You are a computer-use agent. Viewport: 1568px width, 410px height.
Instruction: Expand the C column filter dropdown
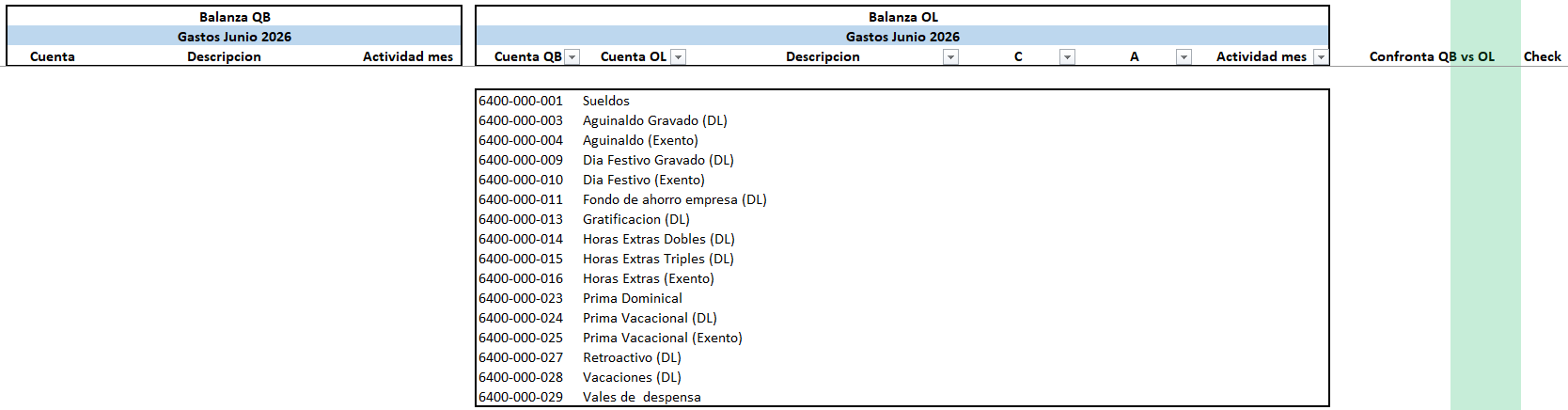1067,57
